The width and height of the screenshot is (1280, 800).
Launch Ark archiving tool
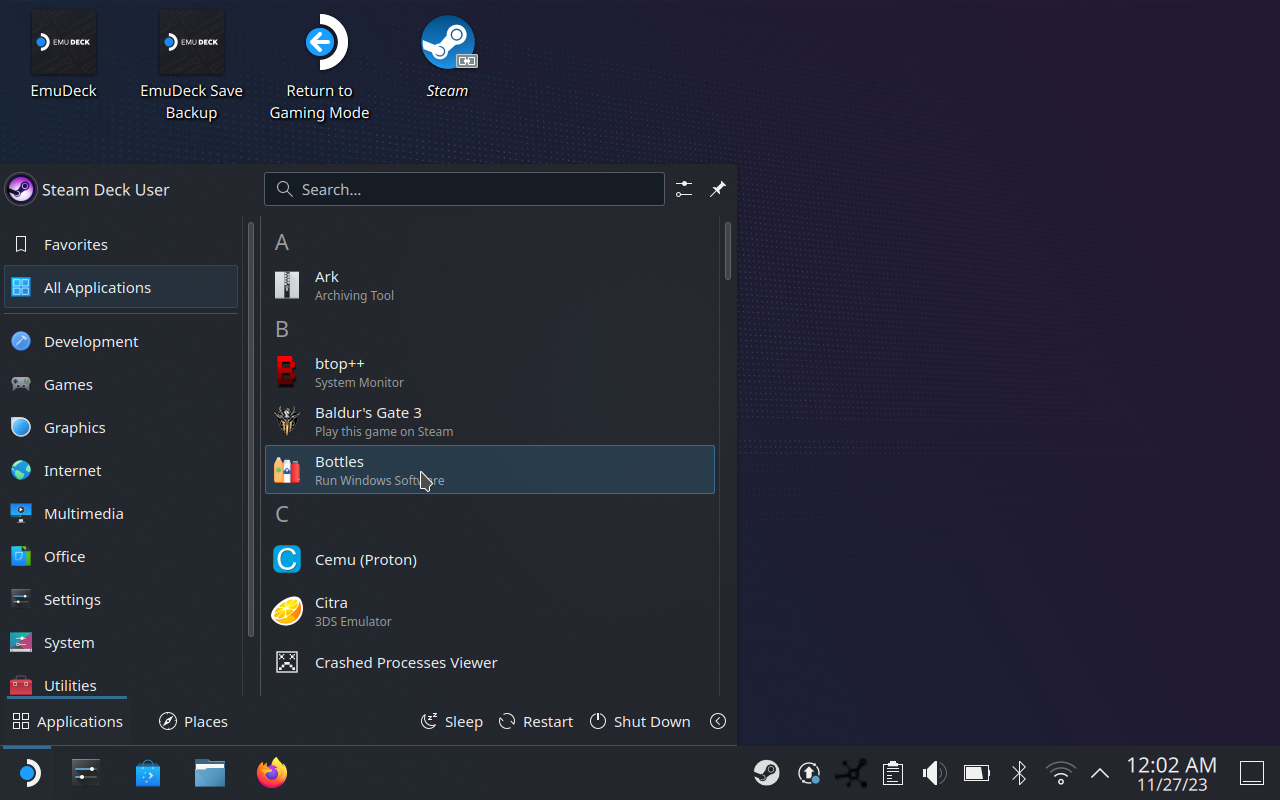click(x=490, y=285)
